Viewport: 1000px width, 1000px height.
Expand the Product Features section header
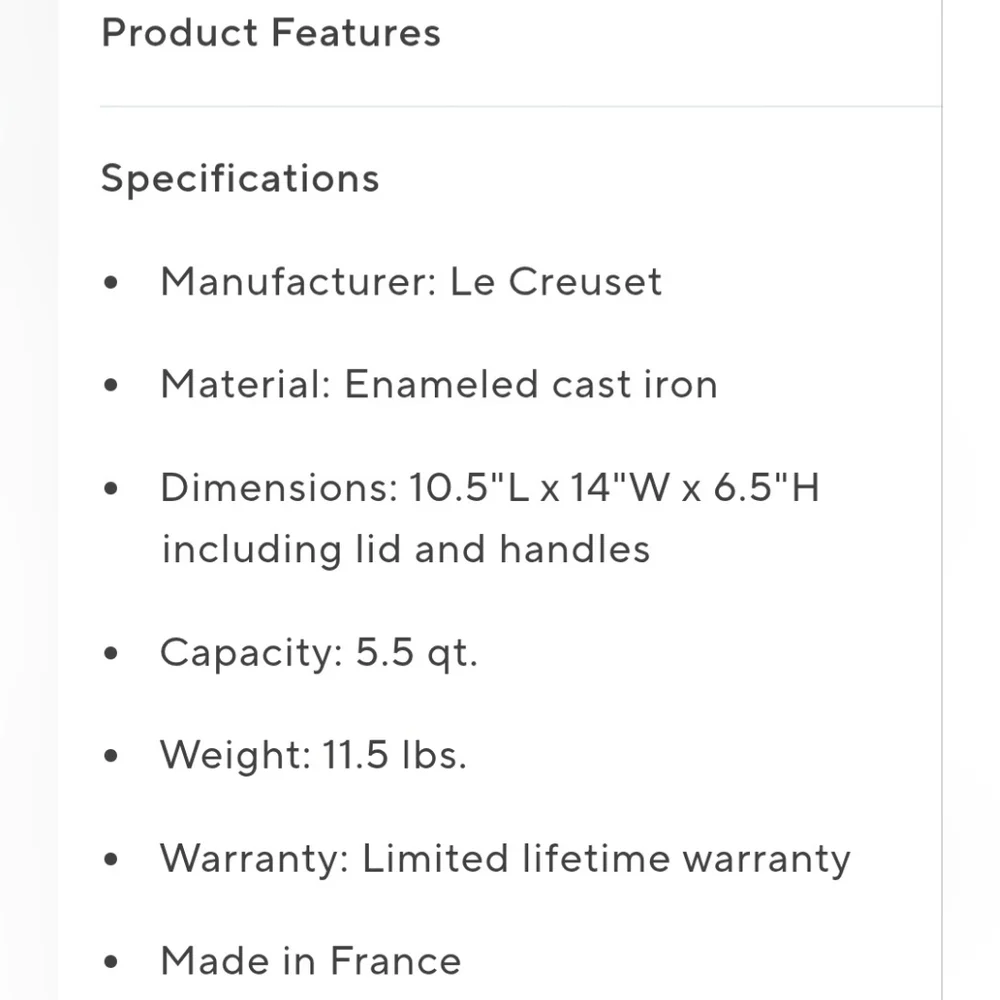271,33
